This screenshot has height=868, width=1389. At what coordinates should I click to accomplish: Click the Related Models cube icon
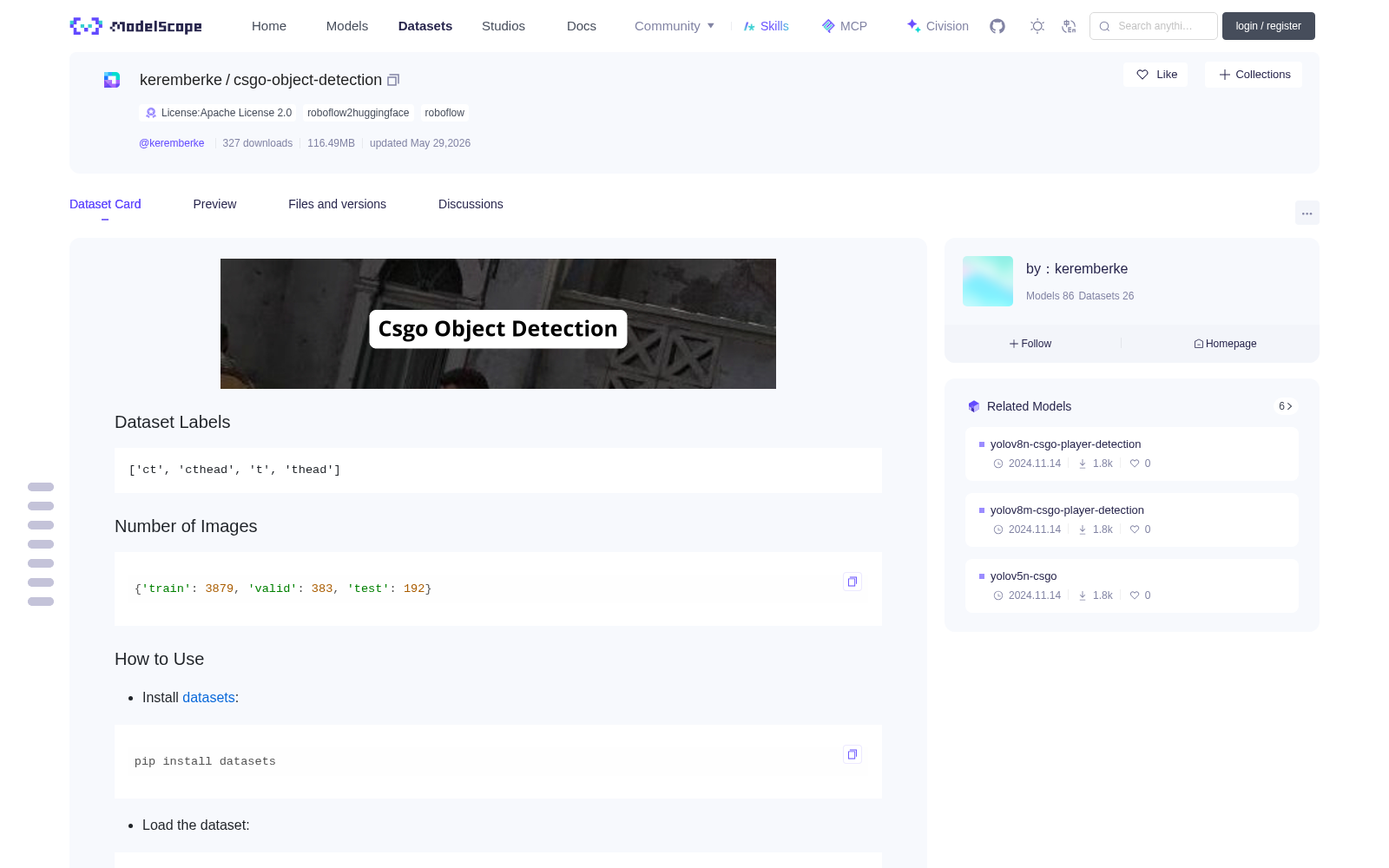[x=974, y=406]
